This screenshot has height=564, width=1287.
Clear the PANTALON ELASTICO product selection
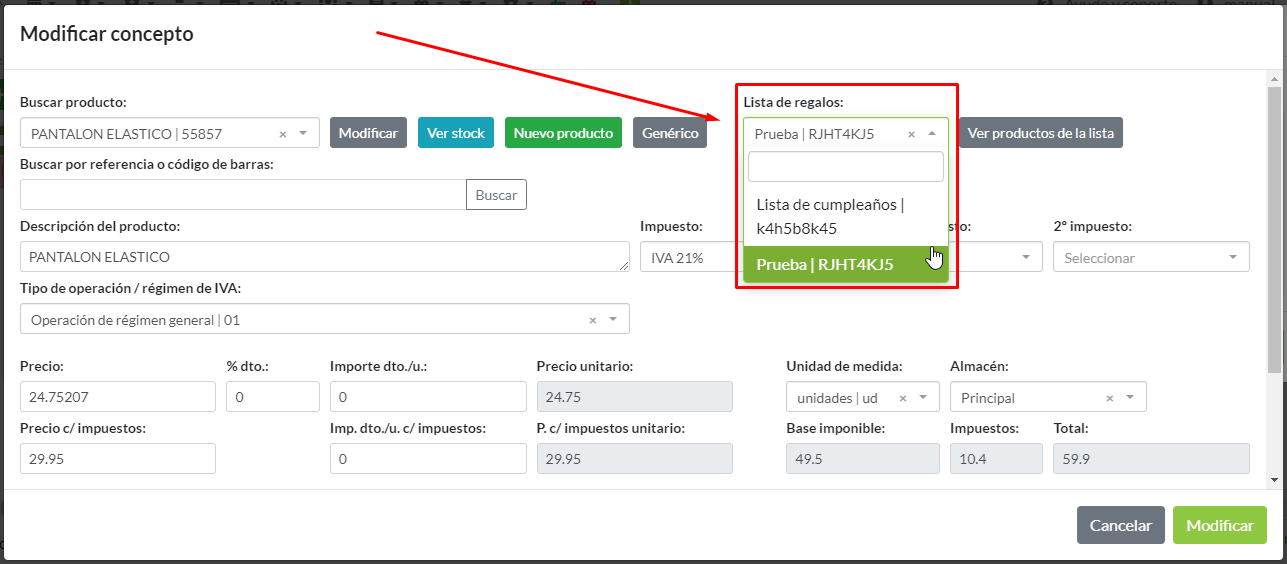[282, 133]
